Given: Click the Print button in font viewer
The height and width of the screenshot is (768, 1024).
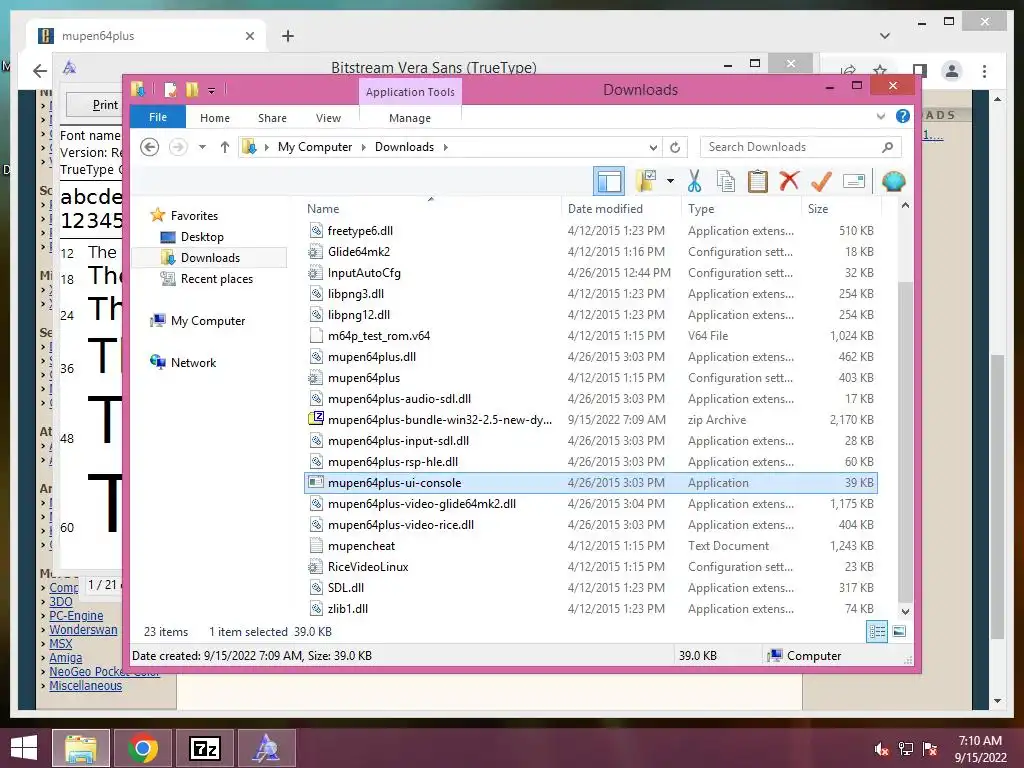Looking at the screenshot, I should pos(105,105).
